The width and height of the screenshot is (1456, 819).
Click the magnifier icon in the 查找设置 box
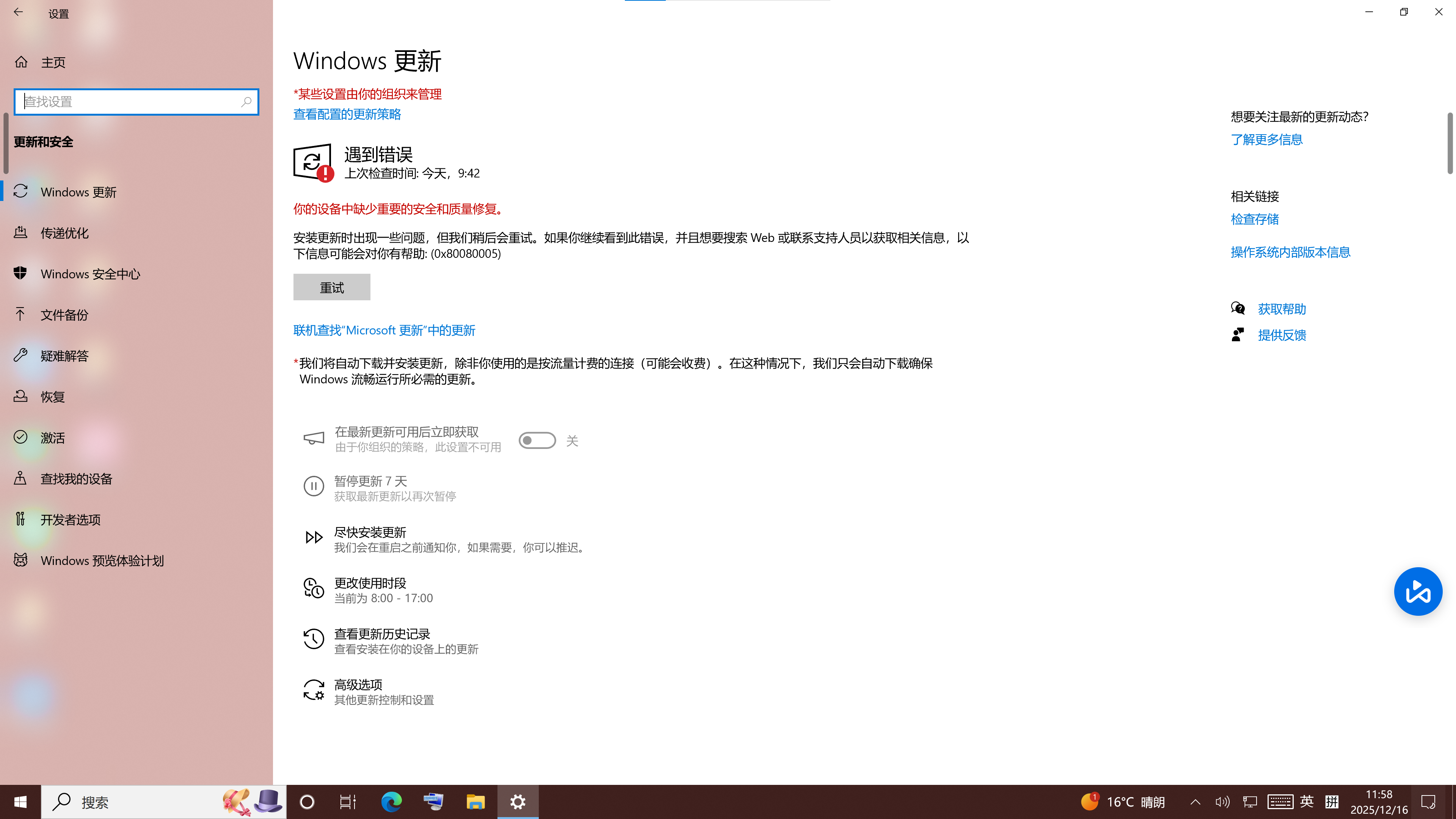click(246, 102)
